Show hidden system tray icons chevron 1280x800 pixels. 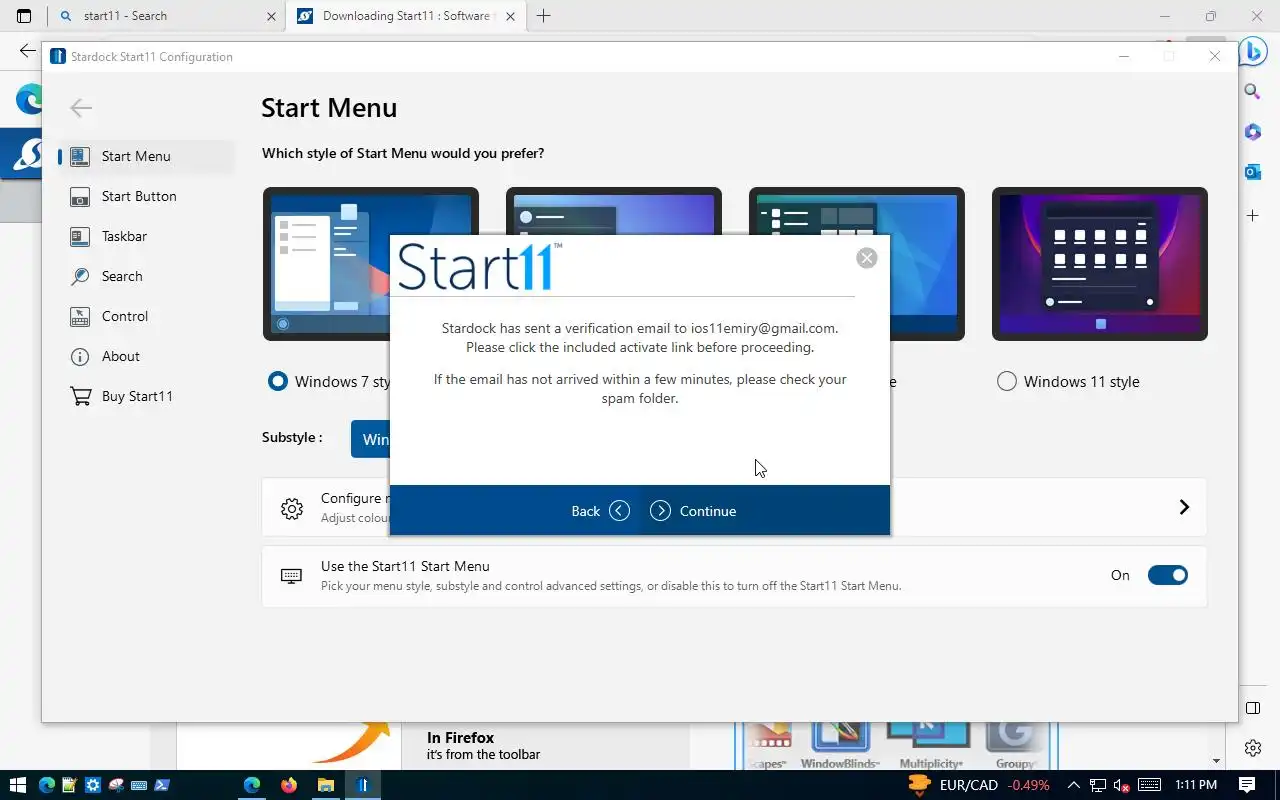(x=1073, y=785)
